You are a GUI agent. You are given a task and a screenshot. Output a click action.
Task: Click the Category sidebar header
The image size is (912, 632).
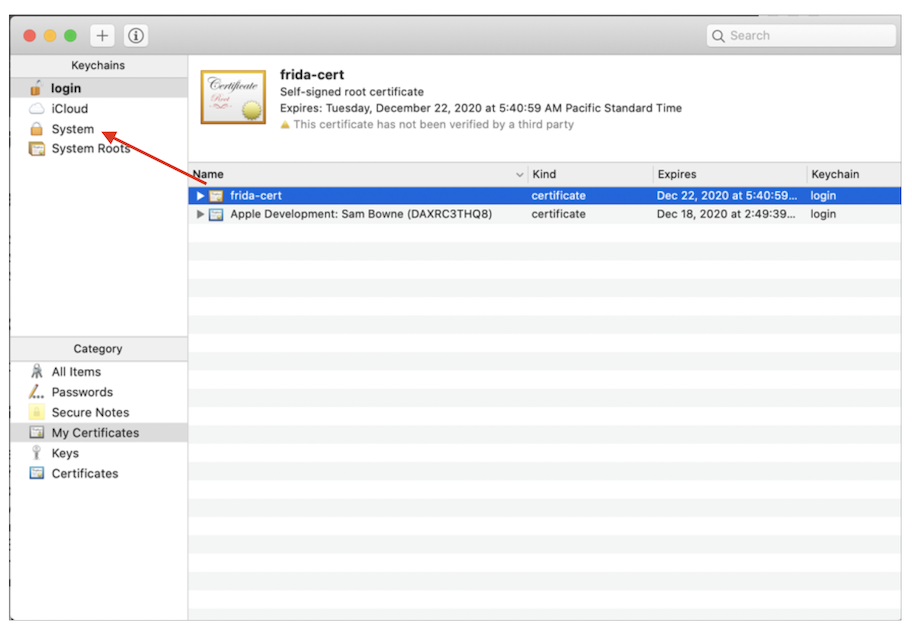(98, 349)
